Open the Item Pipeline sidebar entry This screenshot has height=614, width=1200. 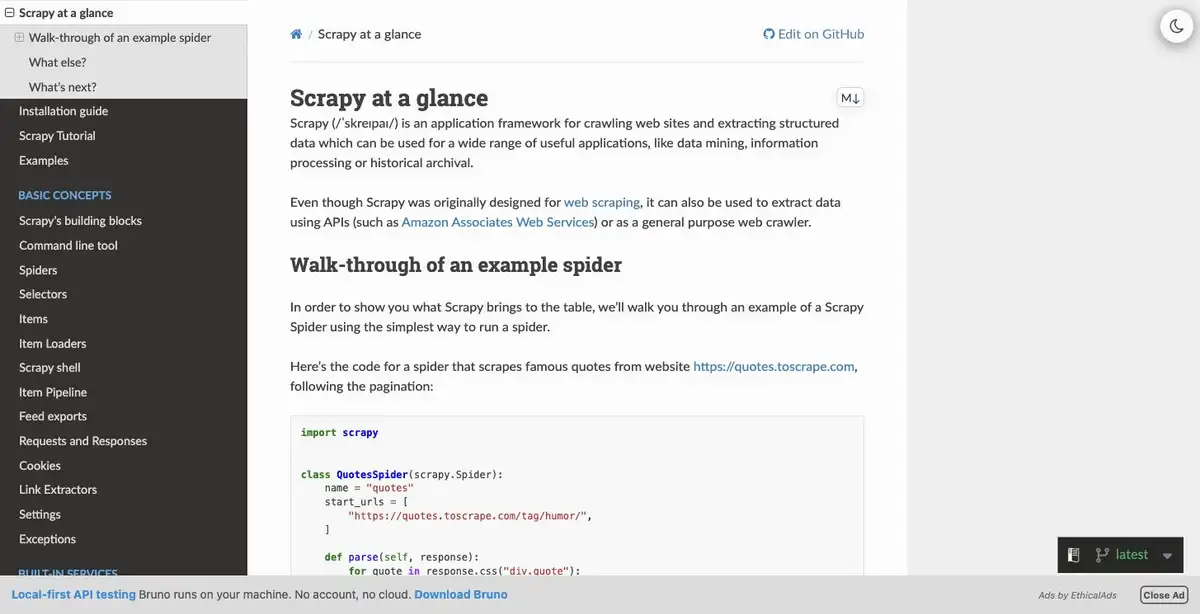(53, 392)
